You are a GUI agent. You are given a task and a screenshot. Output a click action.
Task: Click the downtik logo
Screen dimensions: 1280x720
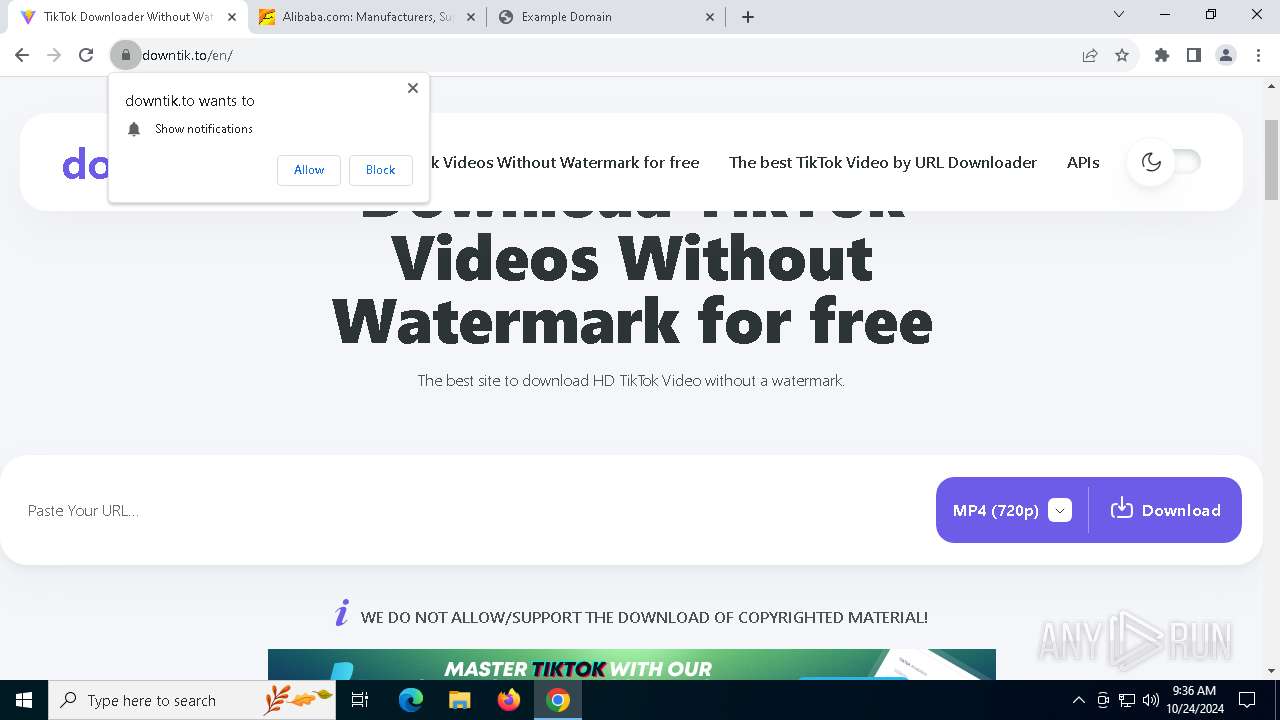(x=86, y=163)
